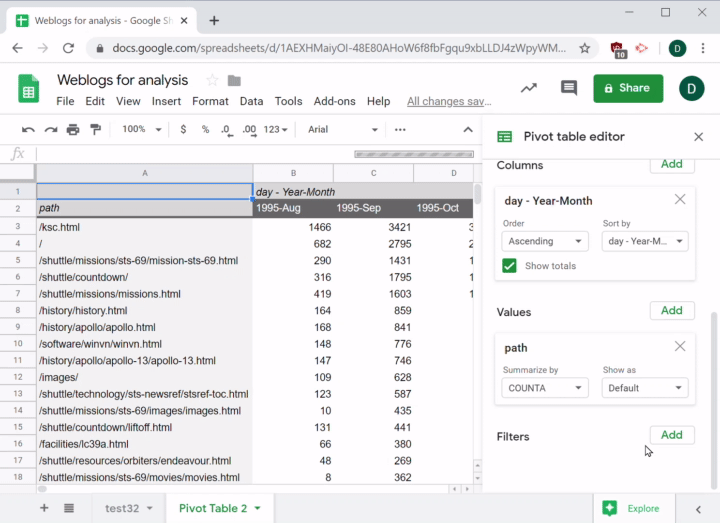This screenshot has width=720, height=523.
Task: Open the comment history icon
Action: coord(569,88)
